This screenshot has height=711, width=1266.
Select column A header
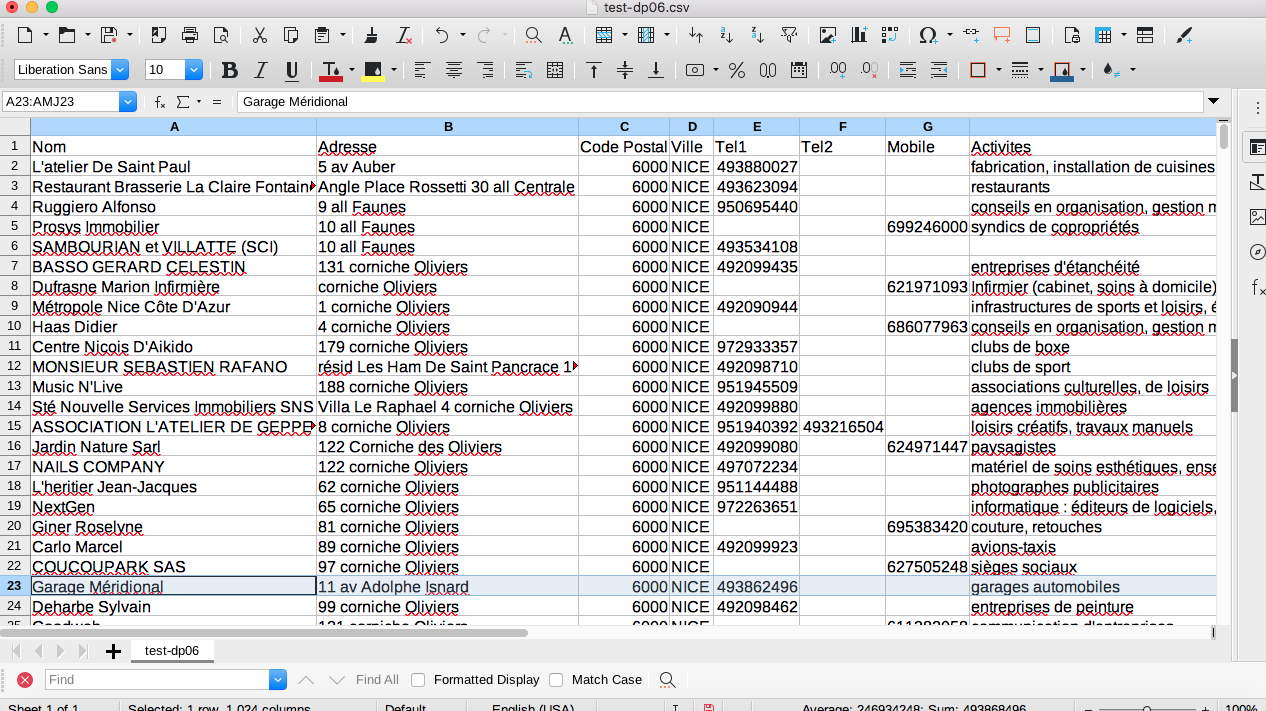(x=174, y=127)
